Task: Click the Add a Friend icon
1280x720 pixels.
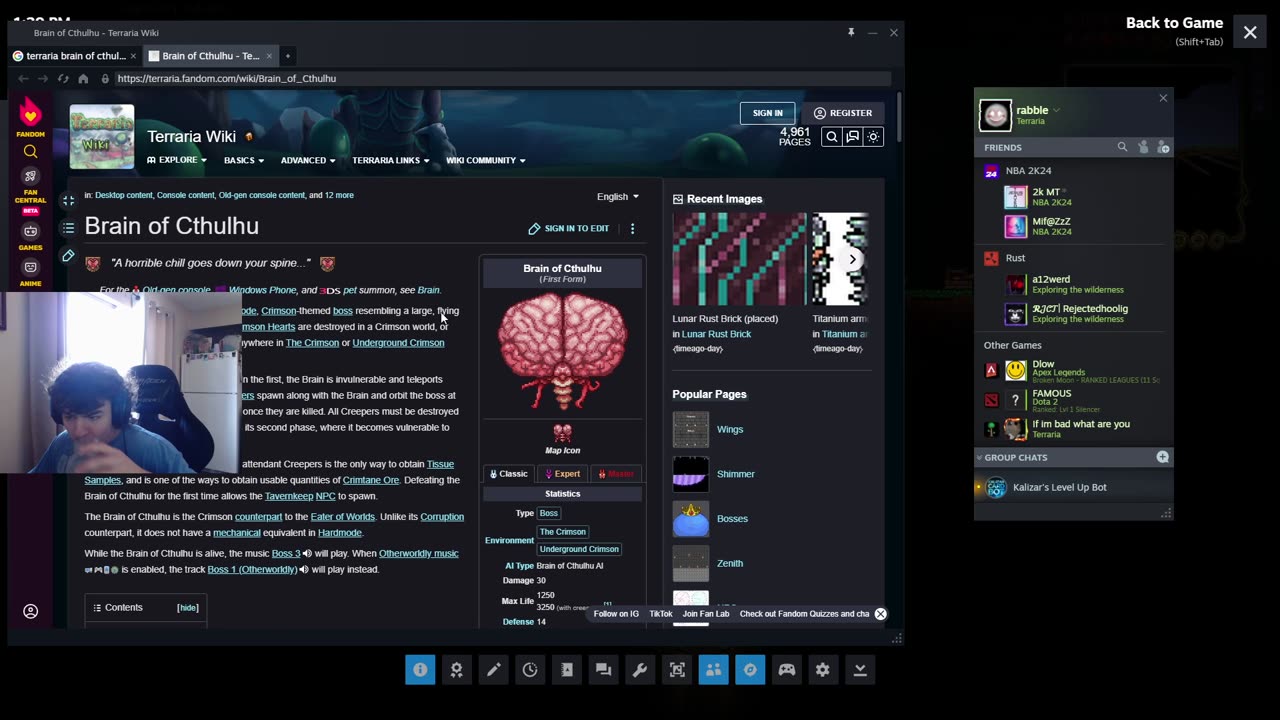Action: coord(1163,147)
